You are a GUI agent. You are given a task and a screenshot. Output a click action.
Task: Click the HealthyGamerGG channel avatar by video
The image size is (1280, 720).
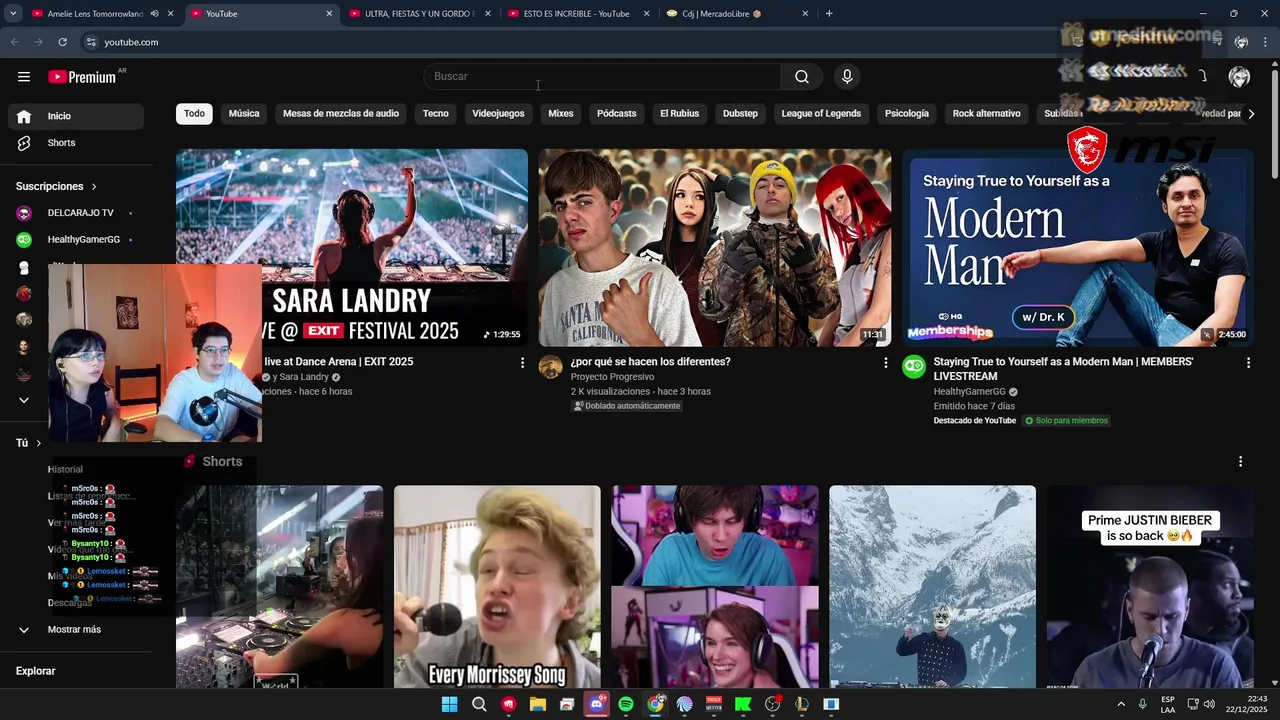point(914,366)
